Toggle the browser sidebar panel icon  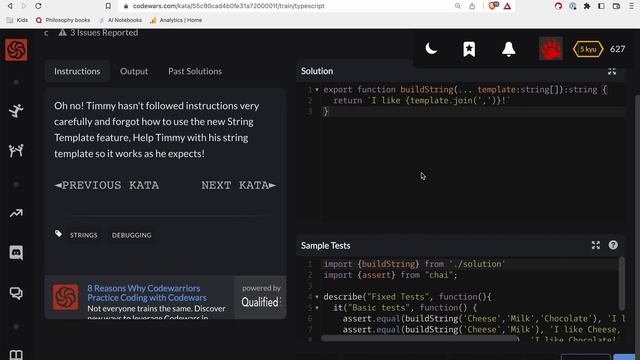[x=601, y=6]
